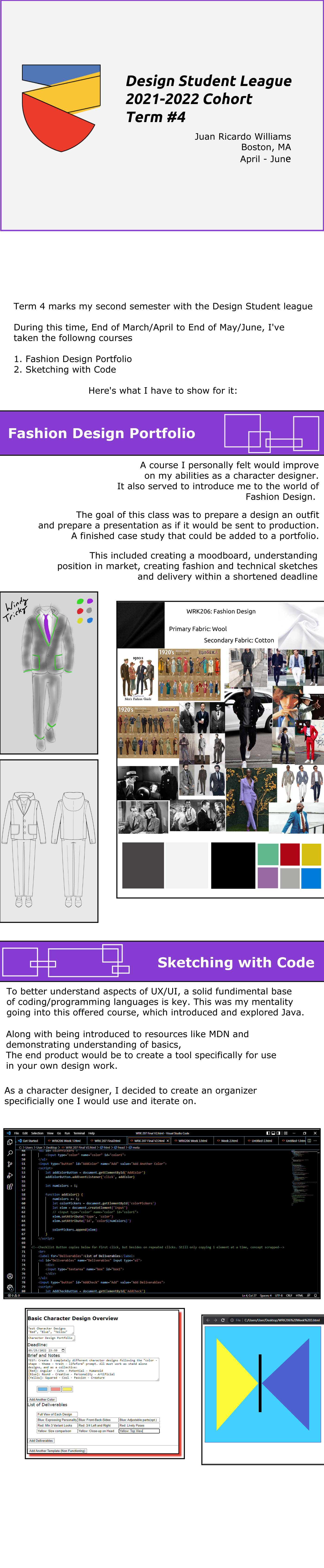Click the purple swatch in the moodboard palette
The height and width of the screenshot is (1568, 324).
268,878
